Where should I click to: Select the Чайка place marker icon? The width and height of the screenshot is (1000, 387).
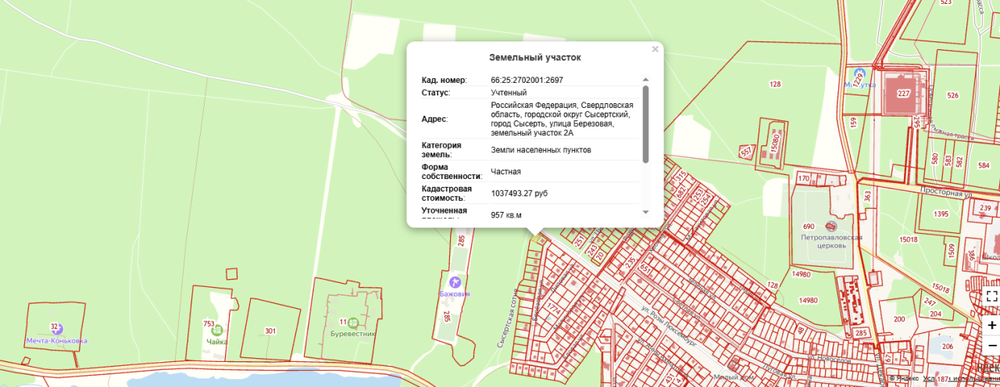pos(217,330)
